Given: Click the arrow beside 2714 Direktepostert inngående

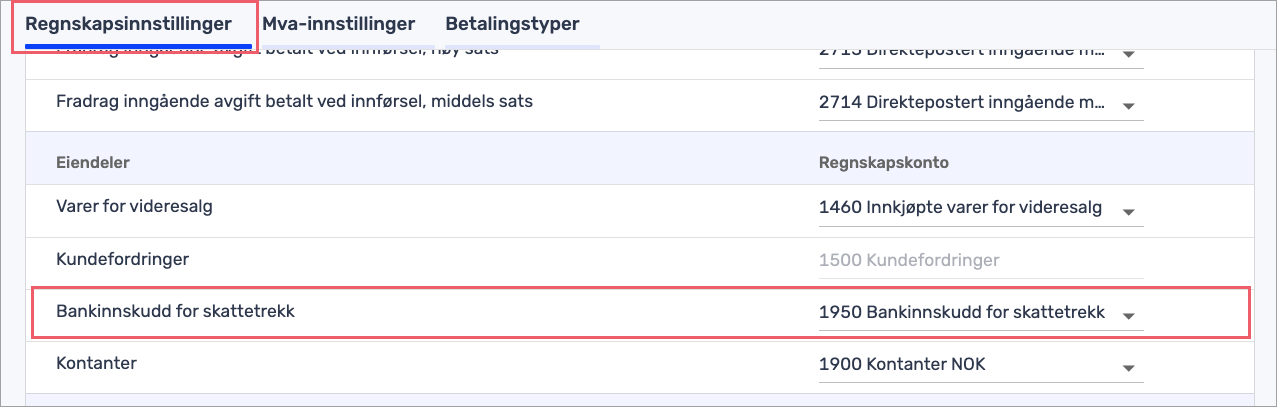Looking at the screenshot, I should 1129,106.
